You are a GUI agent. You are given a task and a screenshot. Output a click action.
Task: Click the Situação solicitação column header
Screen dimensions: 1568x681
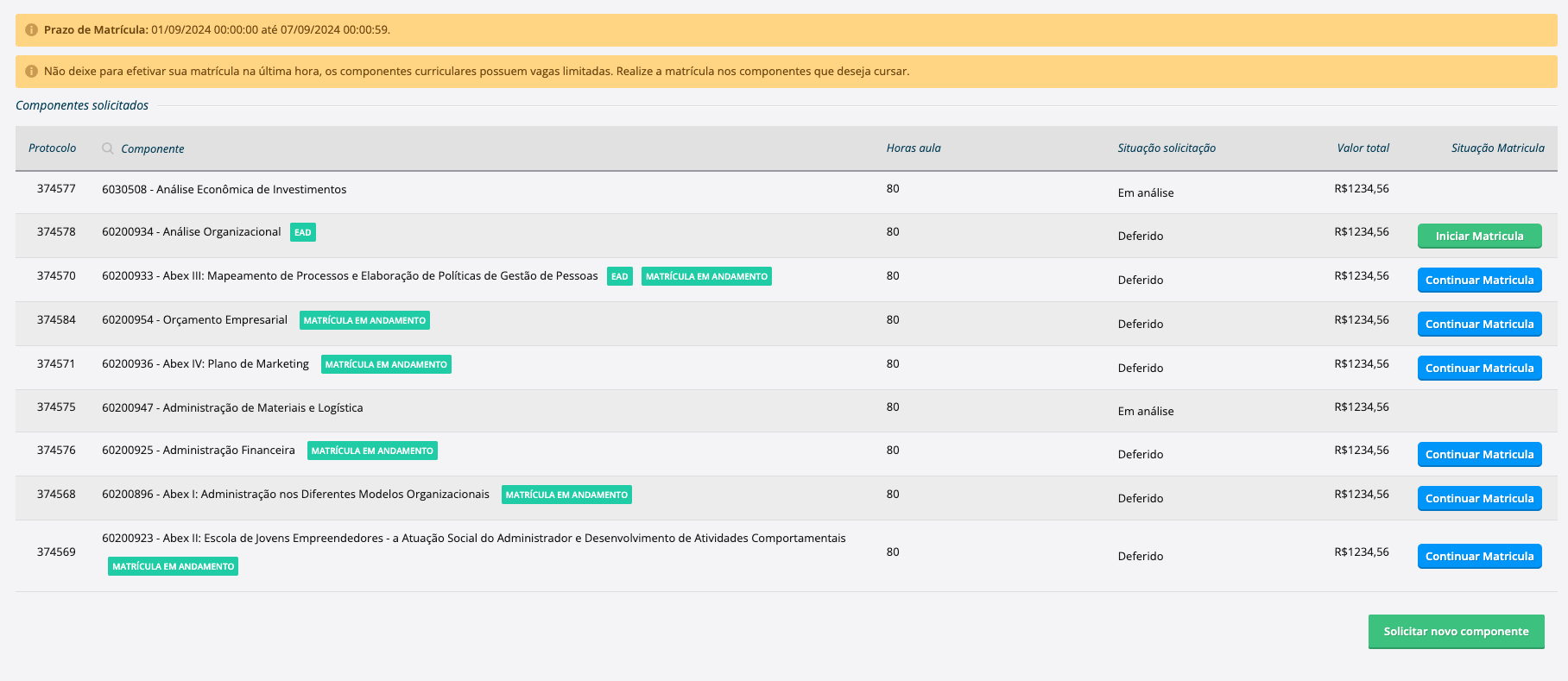click(x=1166, y=148)
